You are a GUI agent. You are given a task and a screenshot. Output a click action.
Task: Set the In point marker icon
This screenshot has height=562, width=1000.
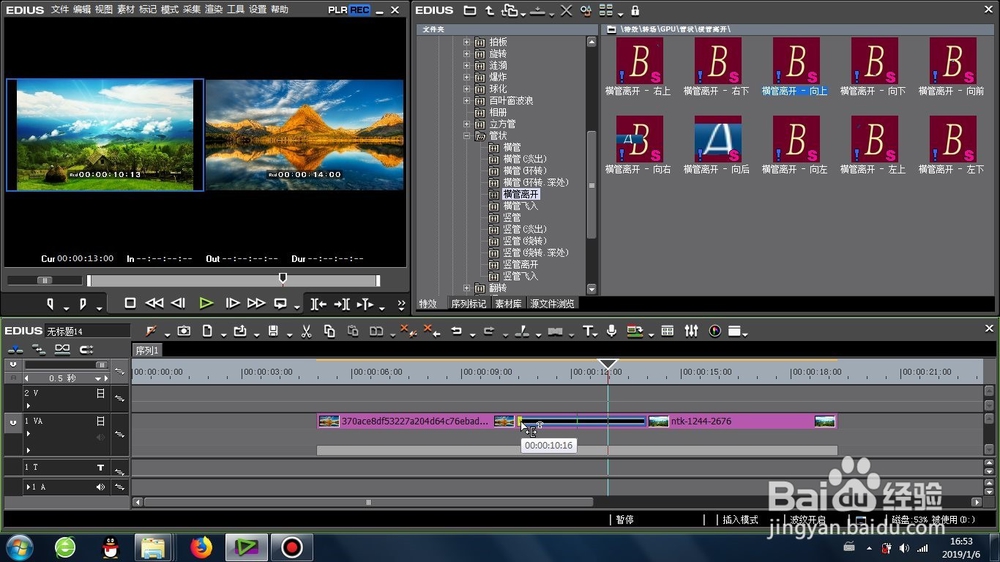pyautogui.click(x=50, y=304)
